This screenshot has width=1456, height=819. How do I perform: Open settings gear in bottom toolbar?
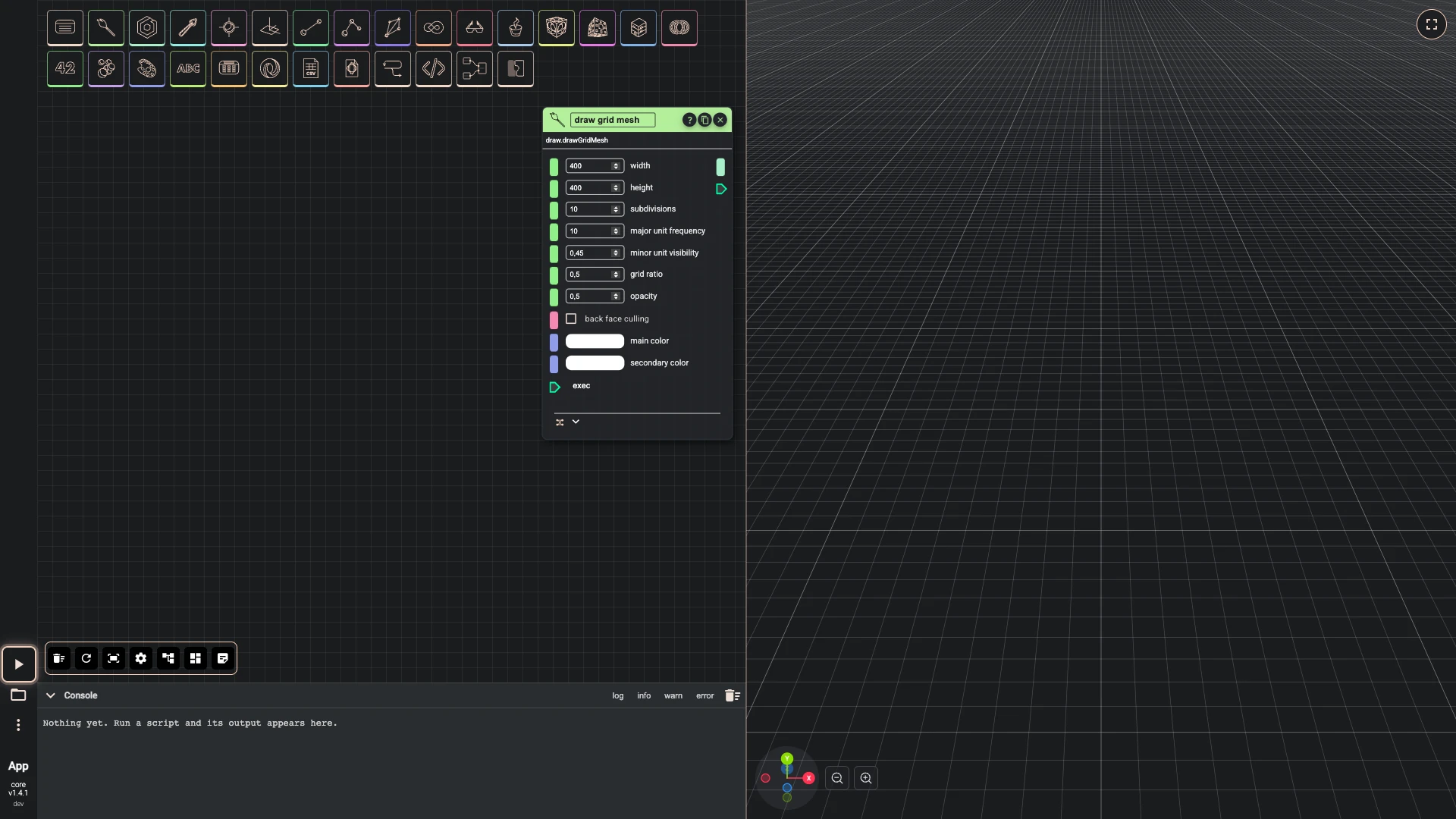[x=141, y=658]
